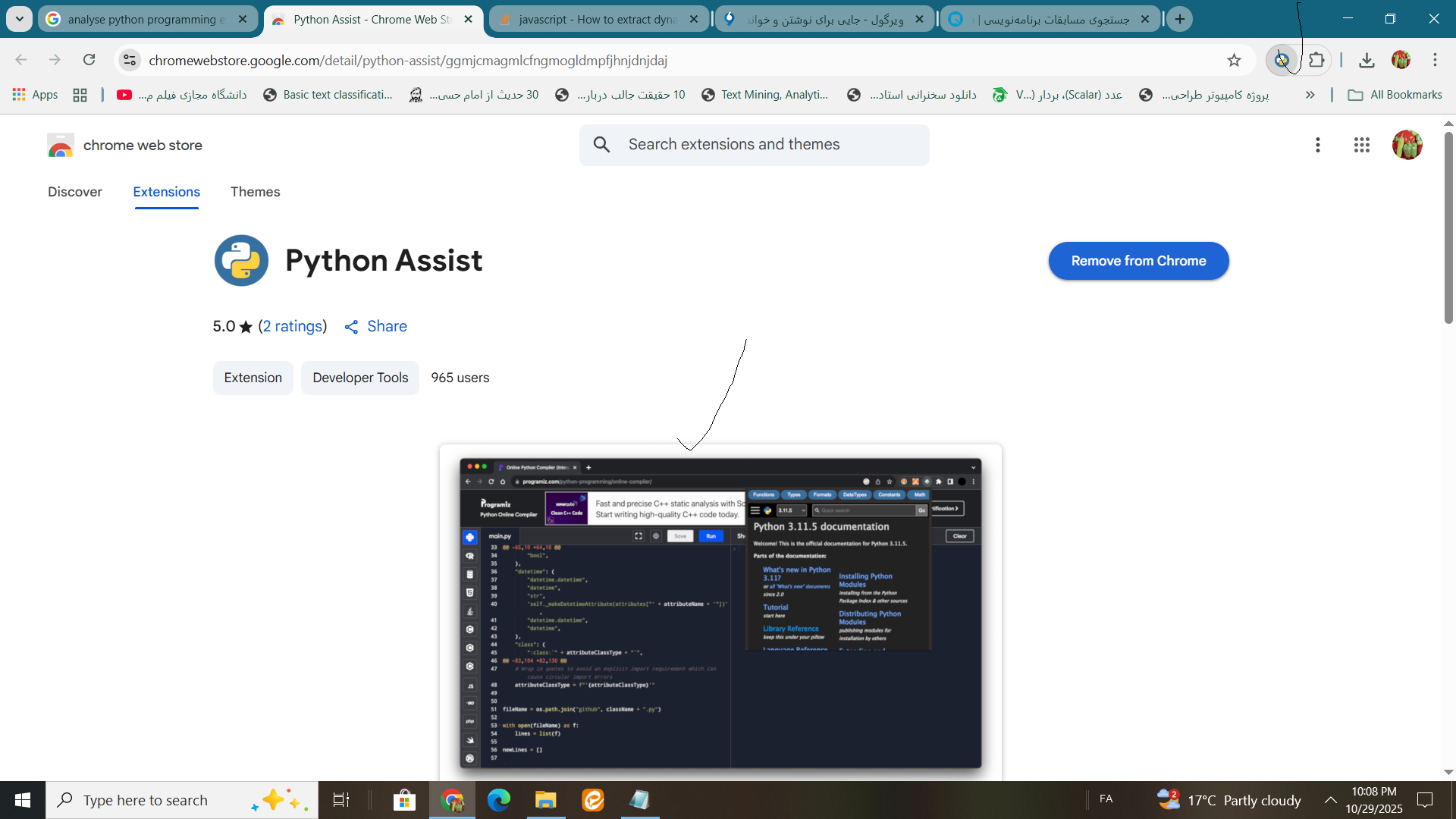
Task: Open the 2 ratings link
Action: pyautogui.click(x=293, y=326)
